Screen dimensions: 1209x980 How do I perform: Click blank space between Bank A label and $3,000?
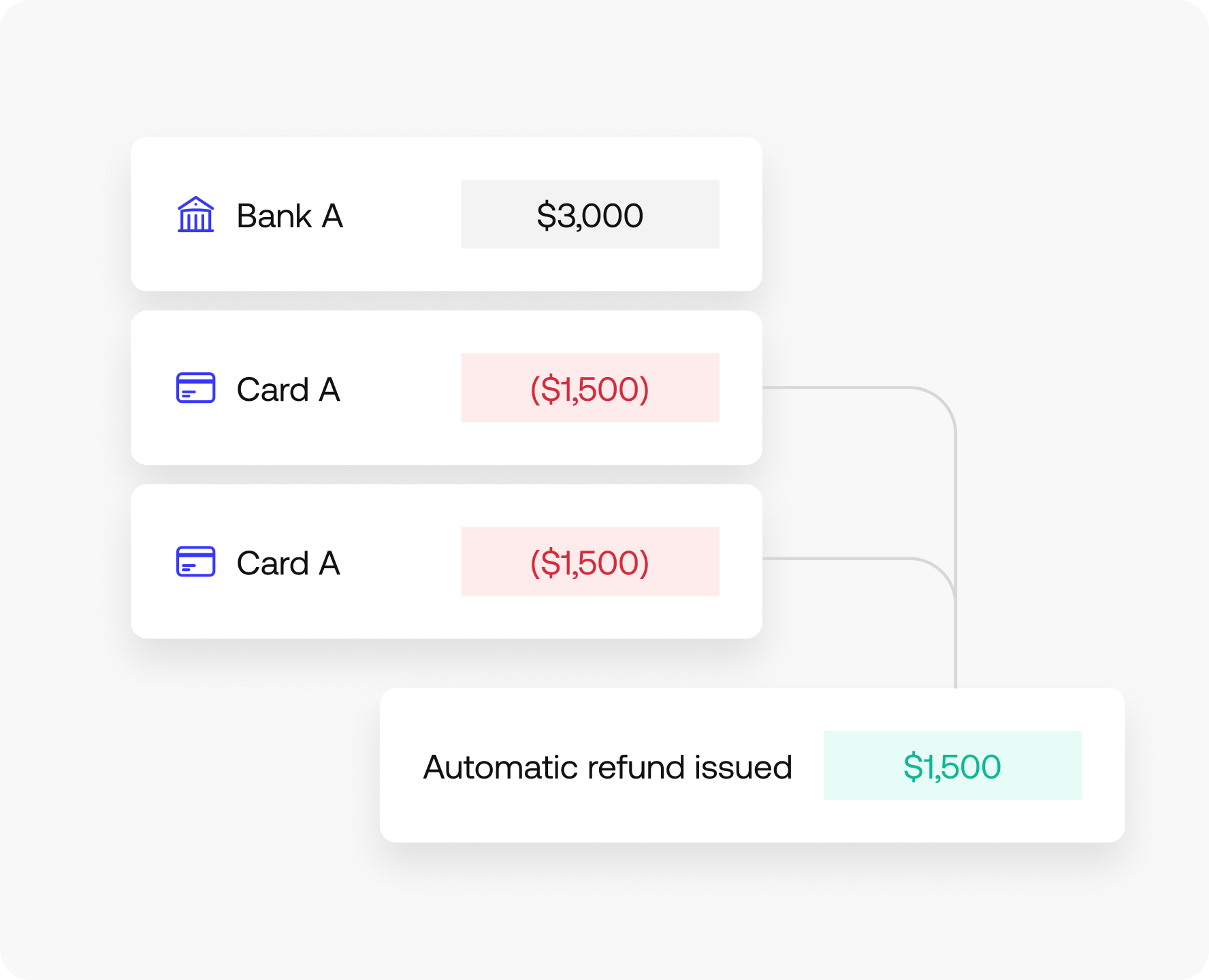pyautogui.click(x=402, y=215)
